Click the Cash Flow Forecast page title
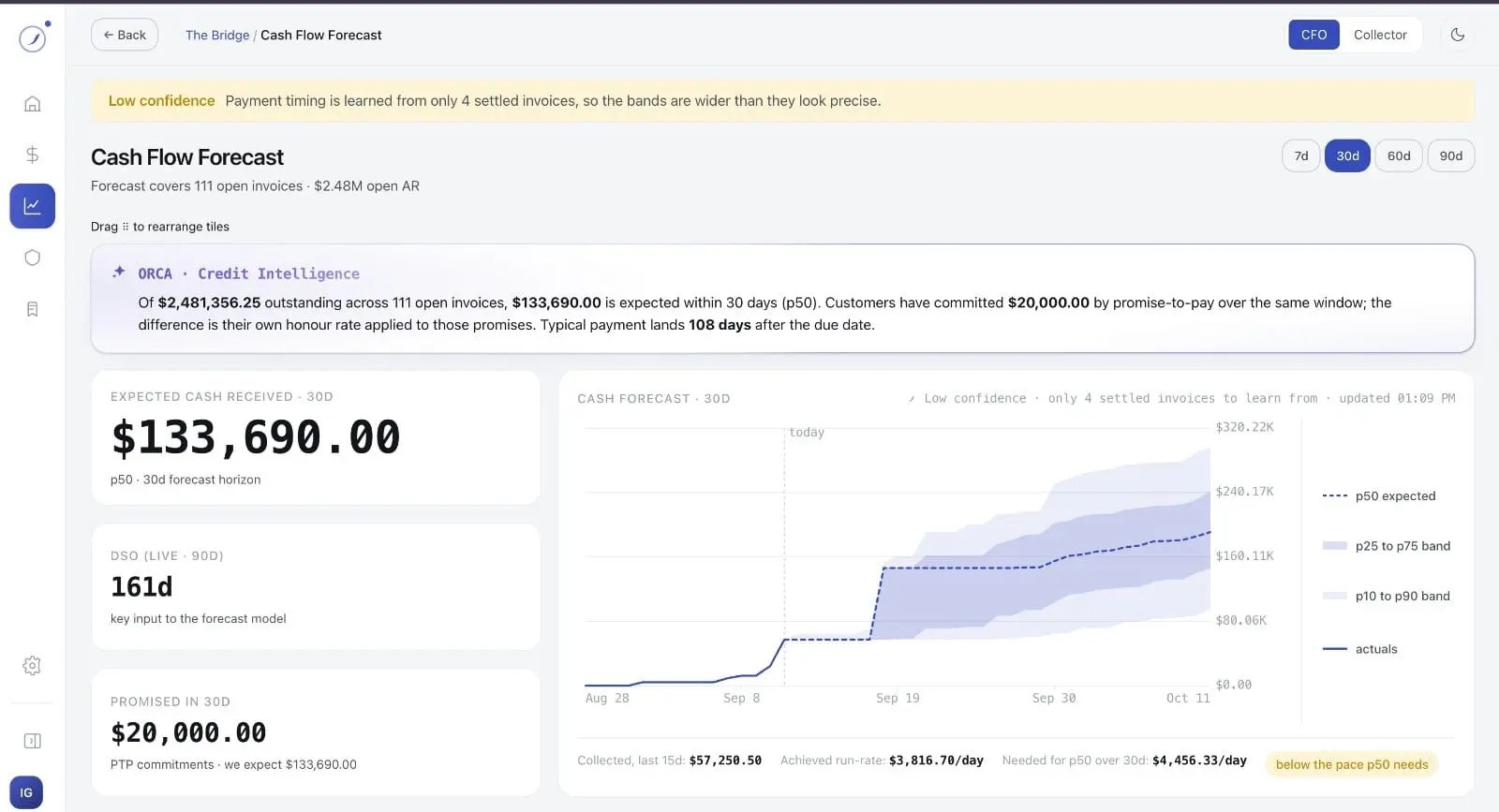 click(187, 157)
